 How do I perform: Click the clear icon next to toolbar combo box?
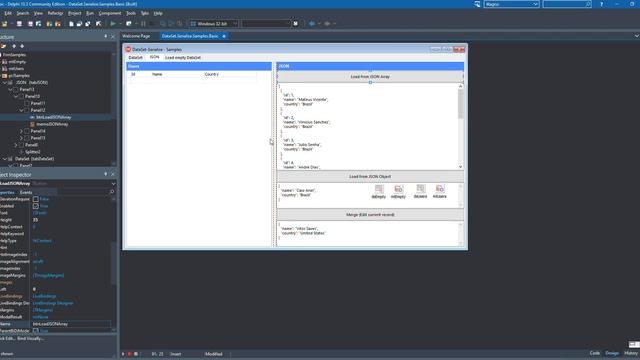pos(296,24)
